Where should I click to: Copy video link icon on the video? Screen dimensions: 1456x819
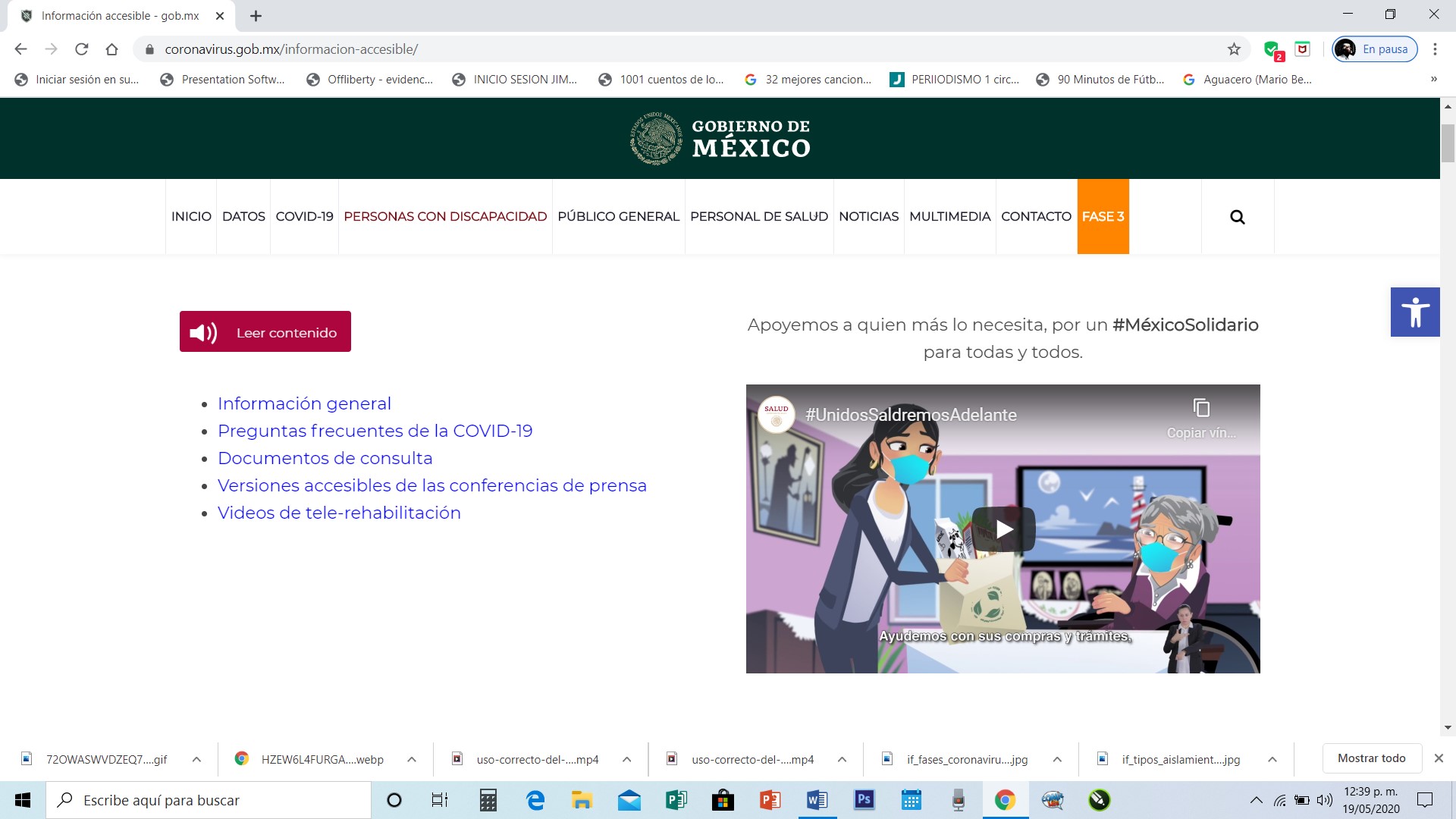point(1201,408)
